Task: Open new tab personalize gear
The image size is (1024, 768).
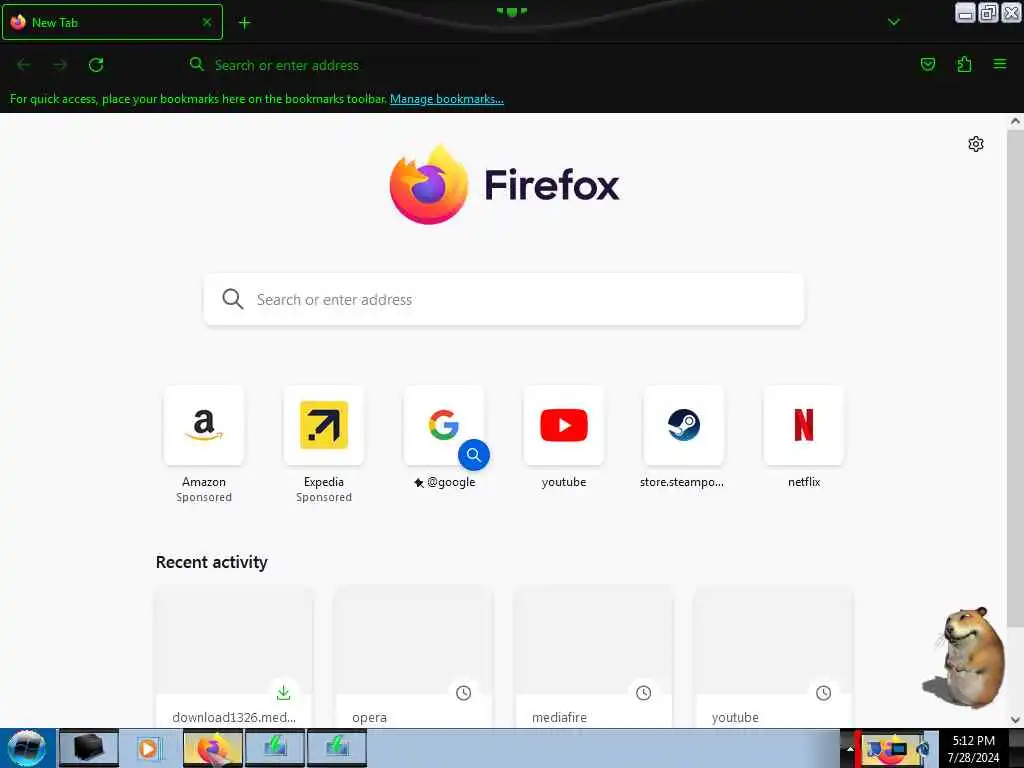Action: [976, 144]
